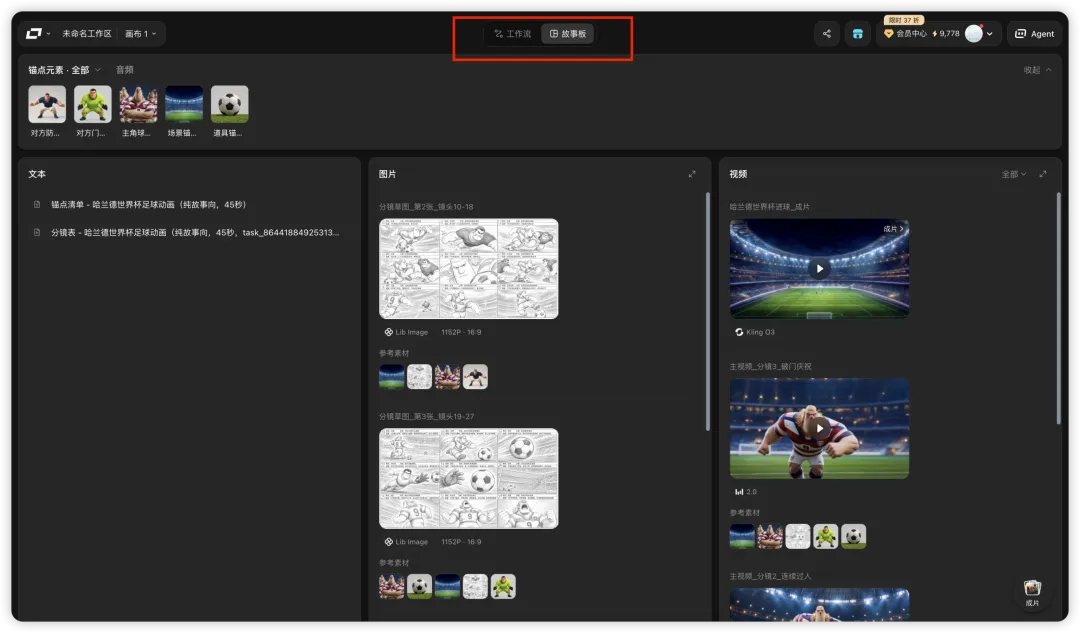
Task: Switch to the 故事板 view
Action: click(568, 34)
